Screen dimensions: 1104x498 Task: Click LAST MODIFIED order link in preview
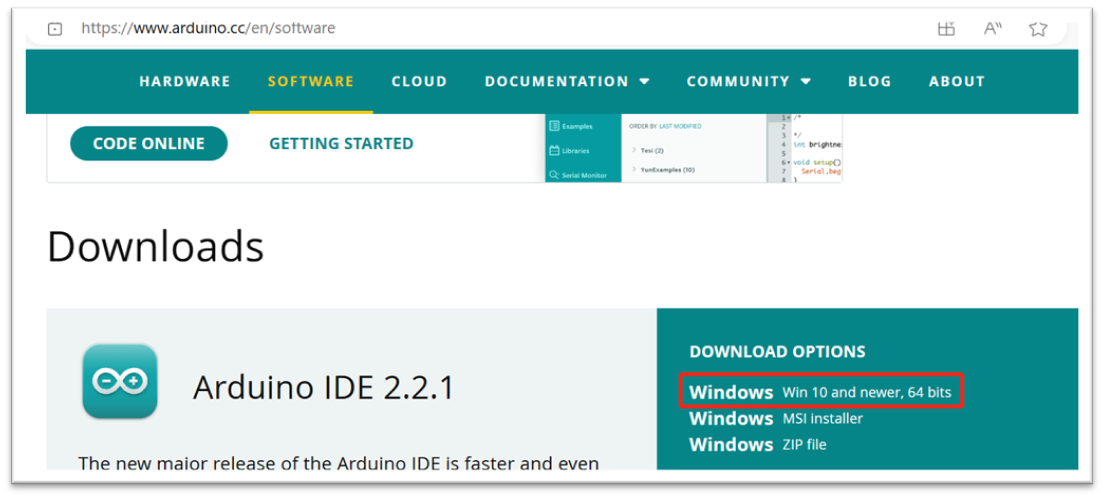coord(679,126)
